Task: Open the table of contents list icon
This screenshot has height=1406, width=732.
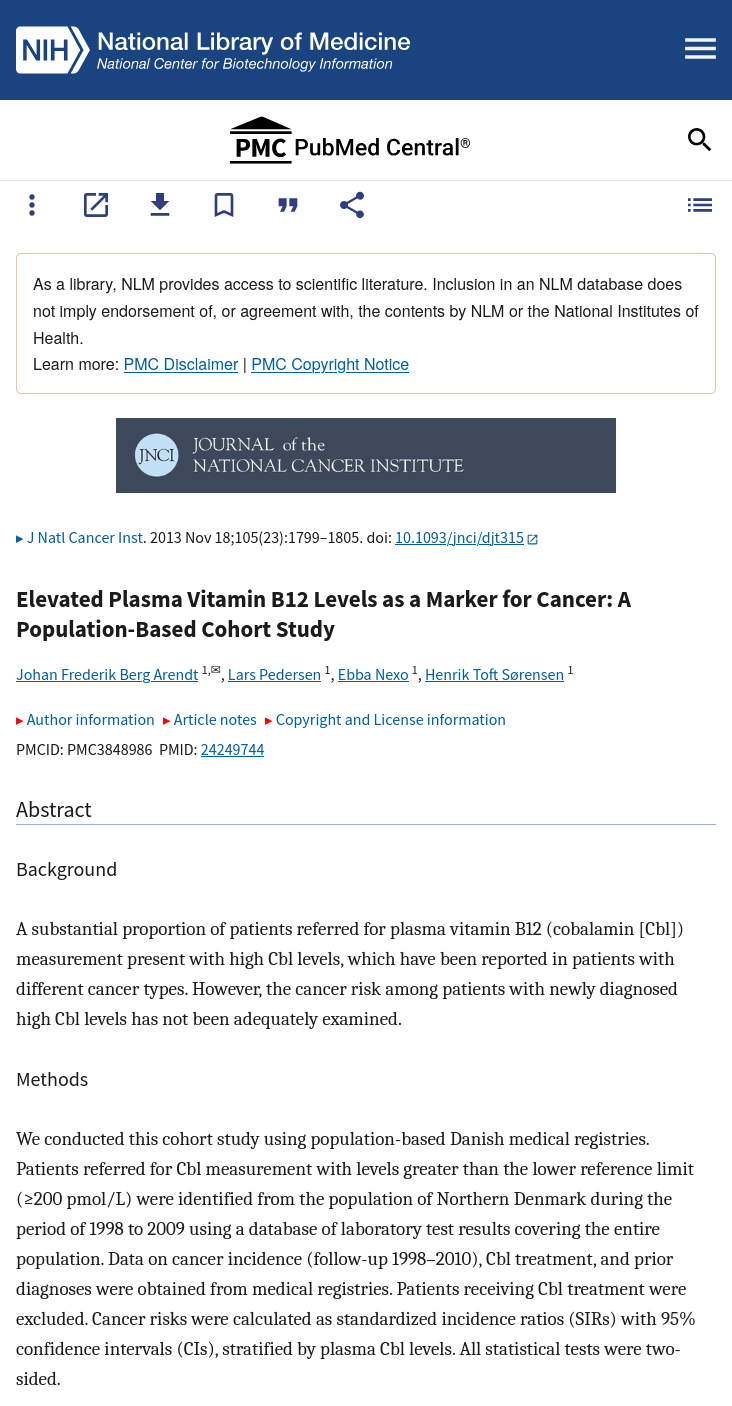Action: coord(700,205)
